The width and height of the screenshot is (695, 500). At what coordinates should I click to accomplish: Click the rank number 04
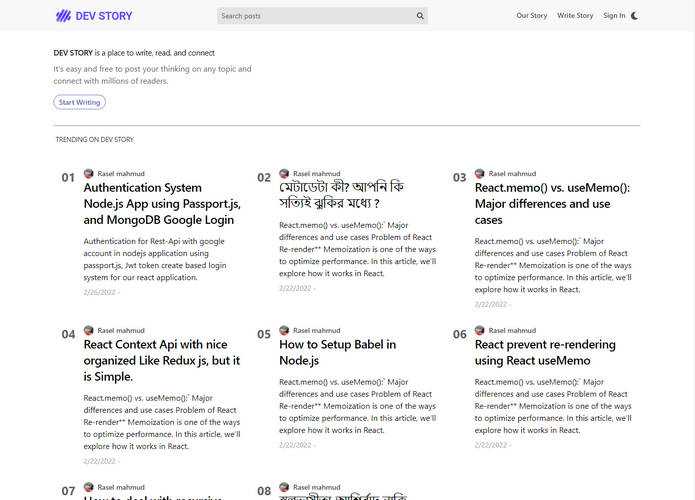68,334
